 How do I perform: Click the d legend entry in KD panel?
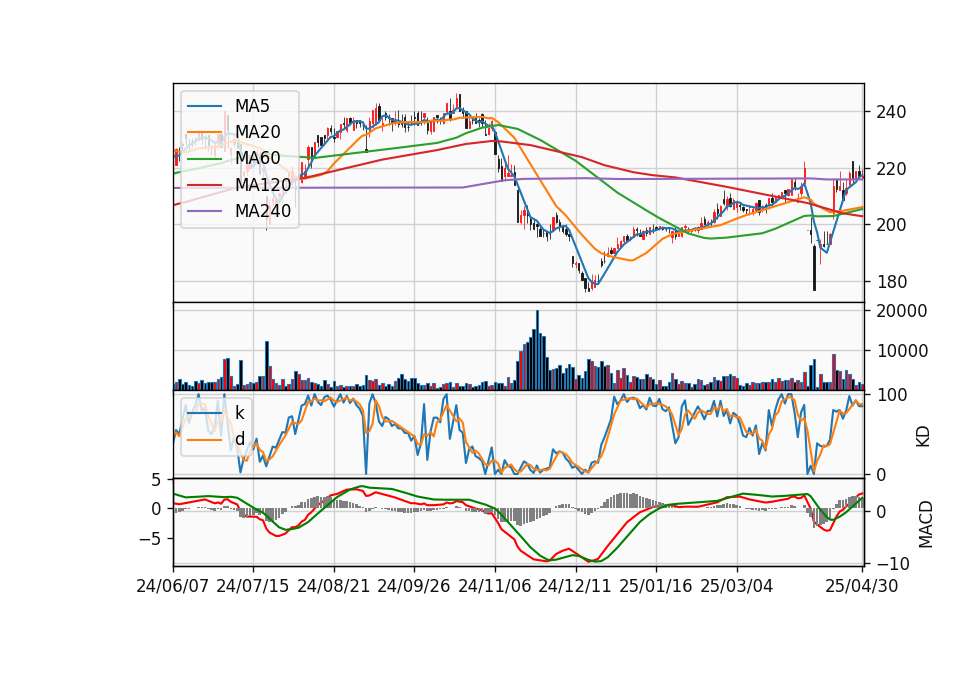pos(239,439)
